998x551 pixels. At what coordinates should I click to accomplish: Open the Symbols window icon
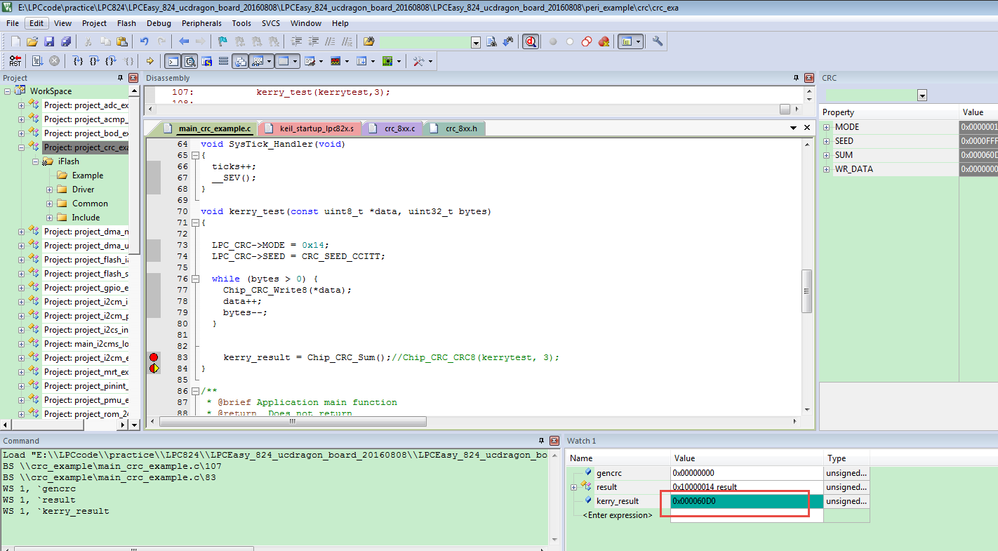coord(206,61)
